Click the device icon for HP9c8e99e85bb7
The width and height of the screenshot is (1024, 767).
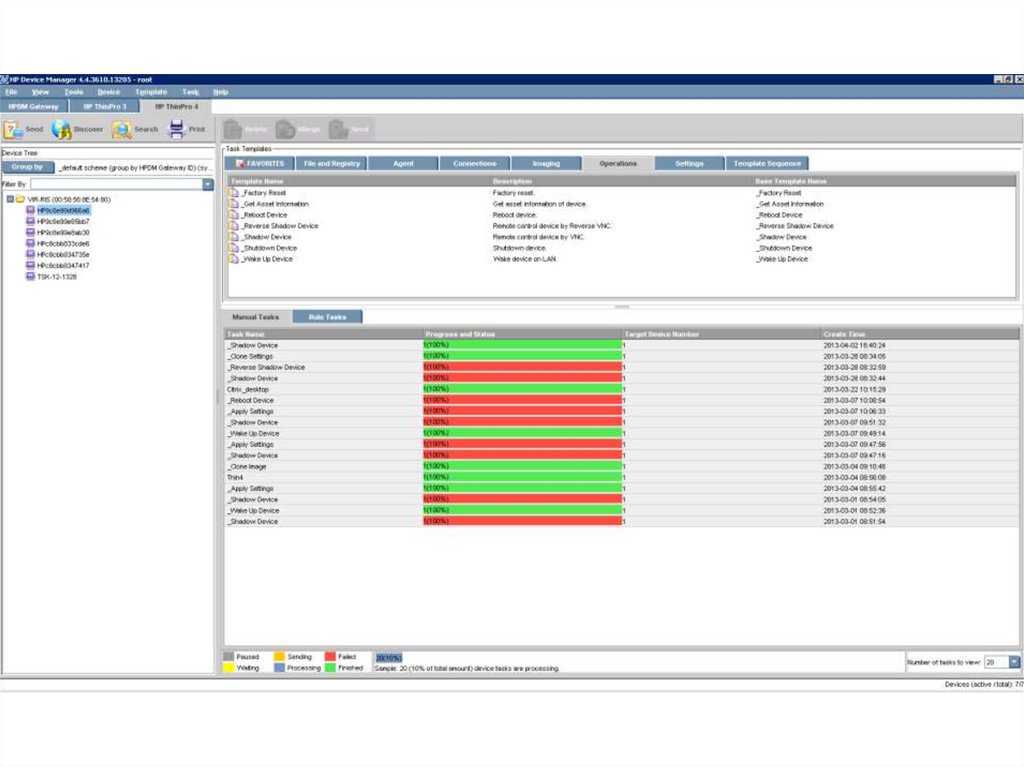tap(30, 221)
